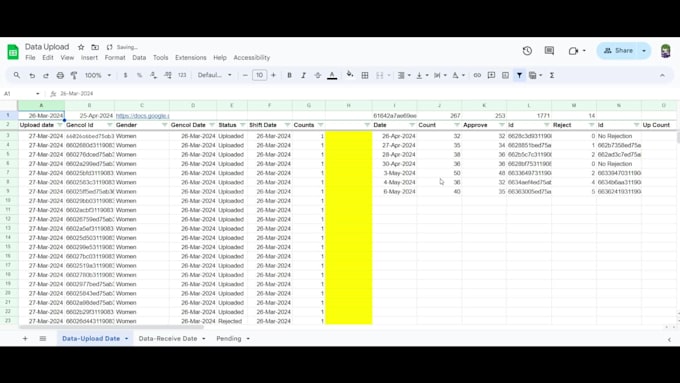This screenshot has width=680, height=383.
Task: Open the File menu
Action: pyautogui.click(x=30, y=57)
